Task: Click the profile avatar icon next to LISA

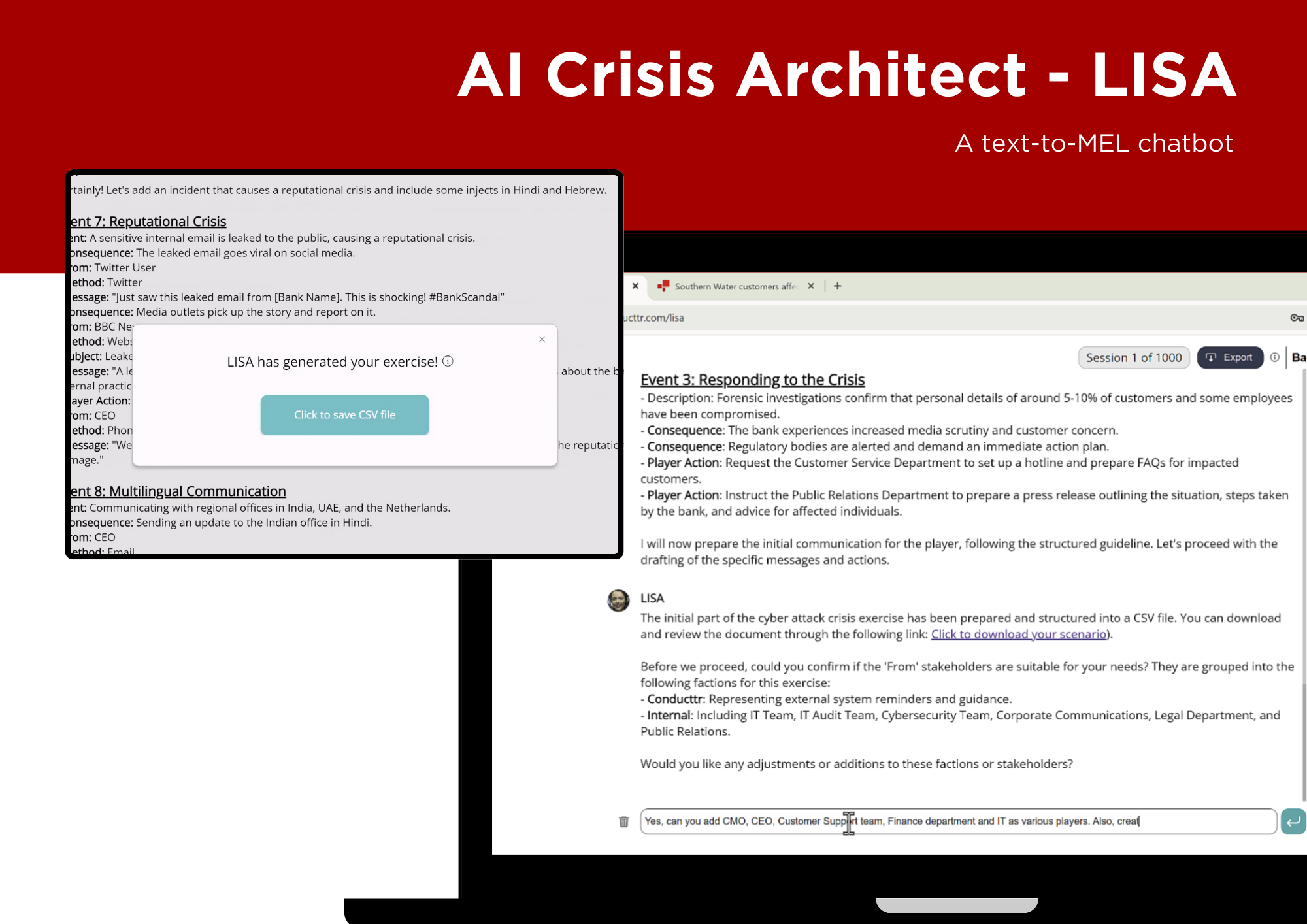Action: pos(619,597)
